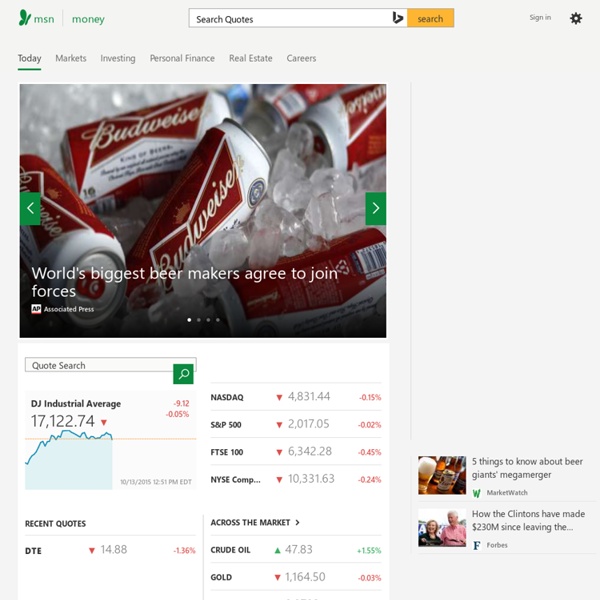Viewport: 600px width, 600px height.
Task: Go to the previous carousel slide
Action: (30, 209)
